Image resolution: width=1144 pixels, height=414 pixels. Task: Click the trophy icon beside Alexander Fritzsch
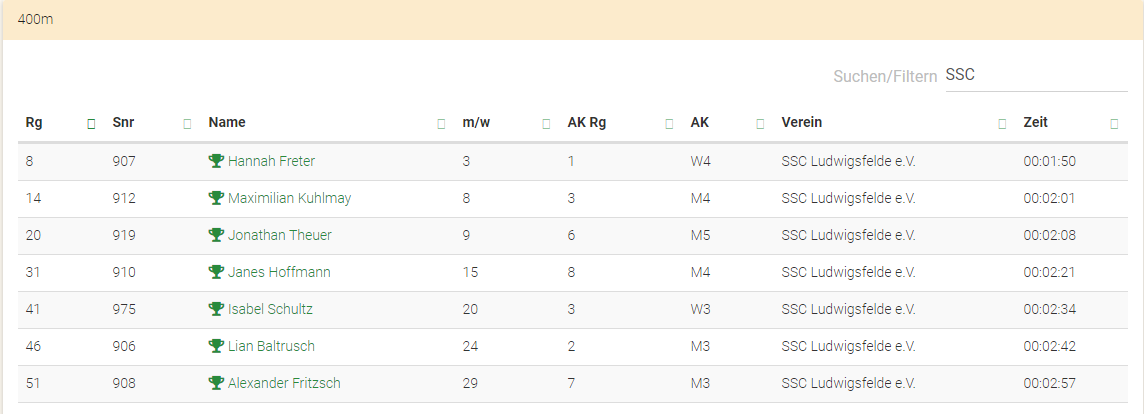point(216,383)
